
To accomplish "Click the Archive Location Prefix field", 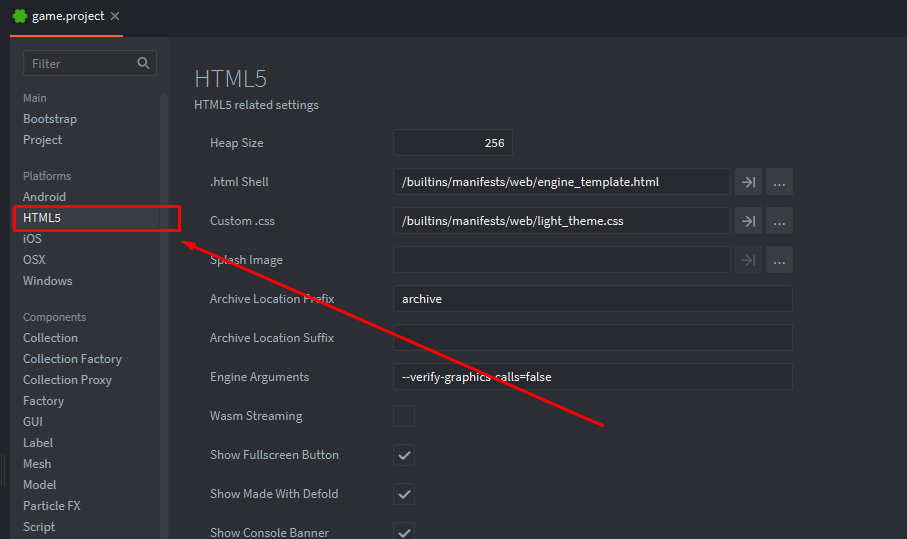I will (592, 299).
